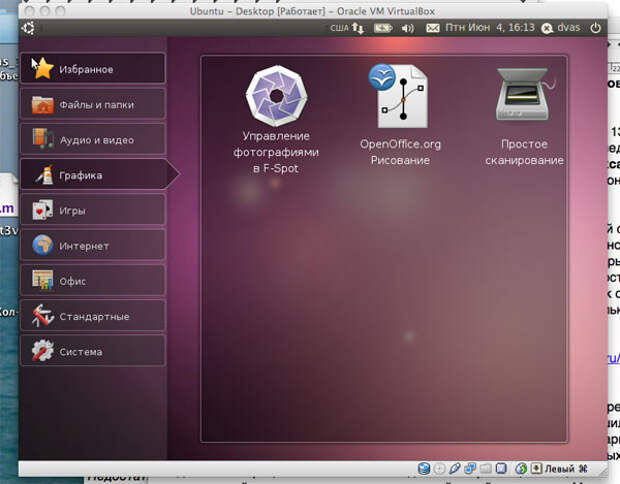Open the dvas user status menu
This screenshot has width=620, height=484.
pyautogui.click(x=561, y=28)
